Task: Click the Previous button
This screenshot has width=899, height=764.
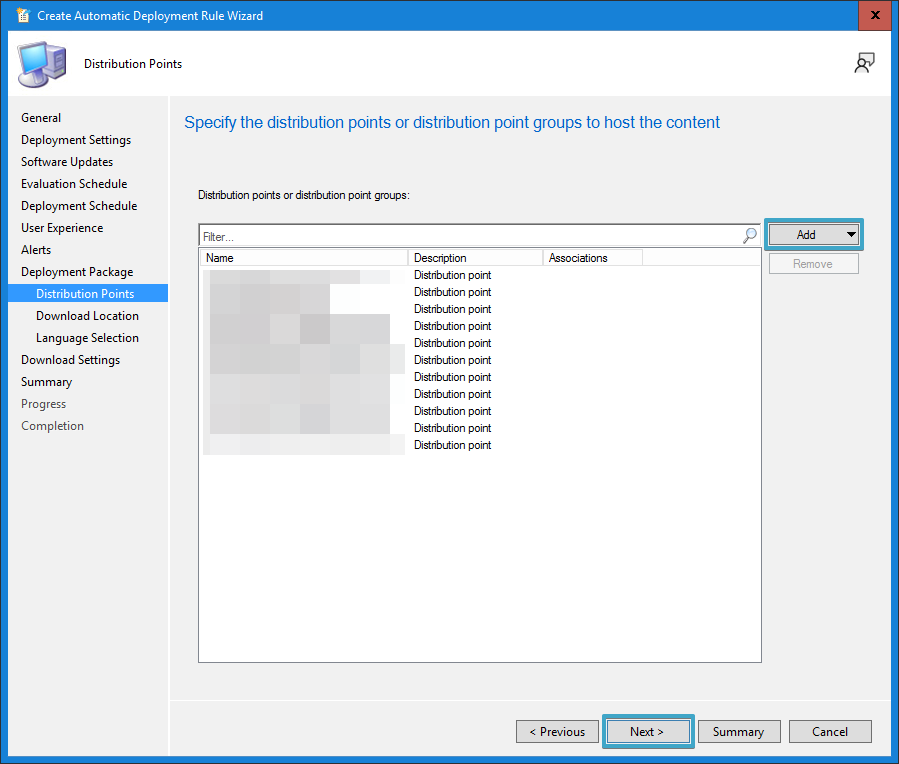Action: click(x=557, y=731)
